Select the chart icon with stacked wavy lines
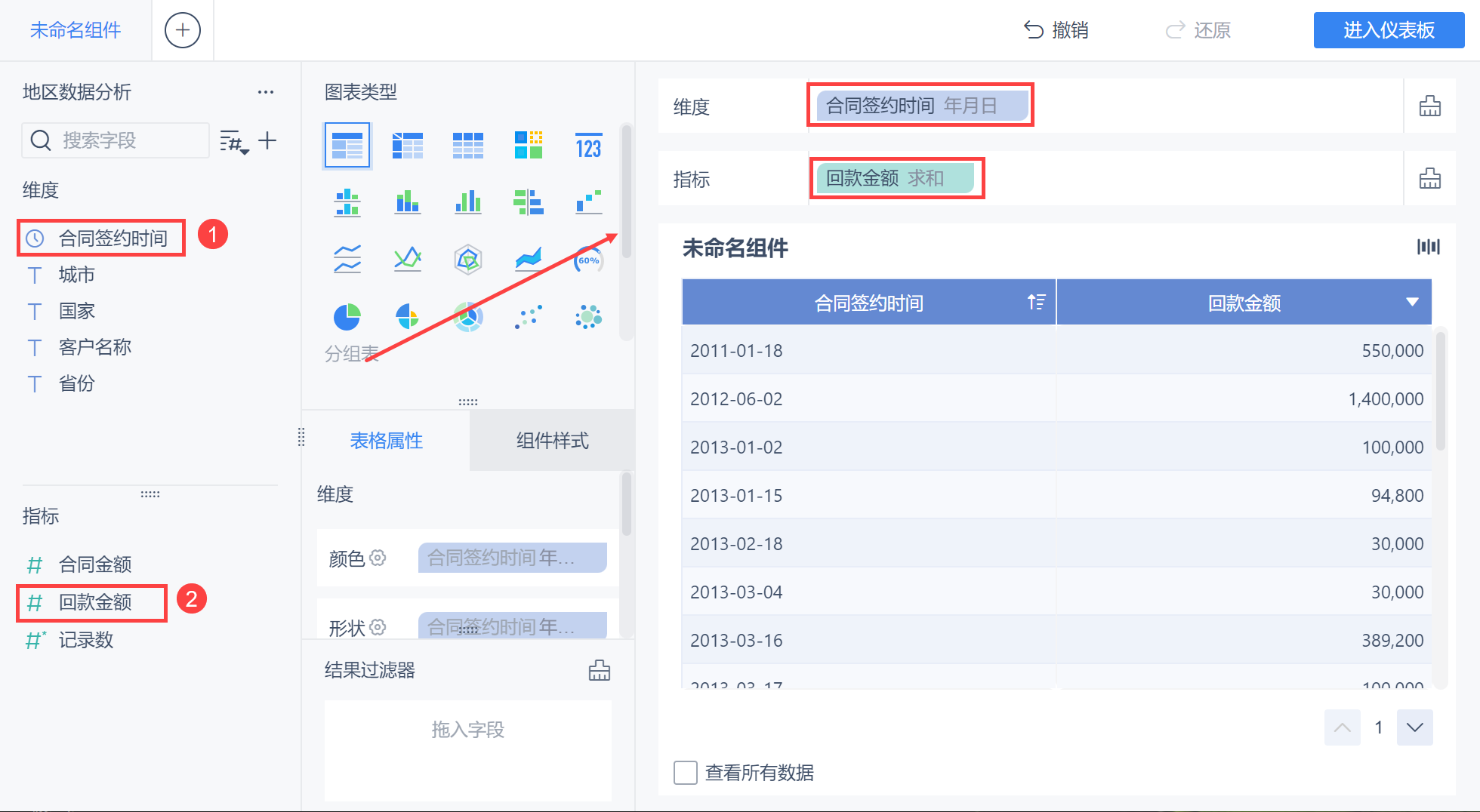Screen dimensions: 1480x812 347,260
